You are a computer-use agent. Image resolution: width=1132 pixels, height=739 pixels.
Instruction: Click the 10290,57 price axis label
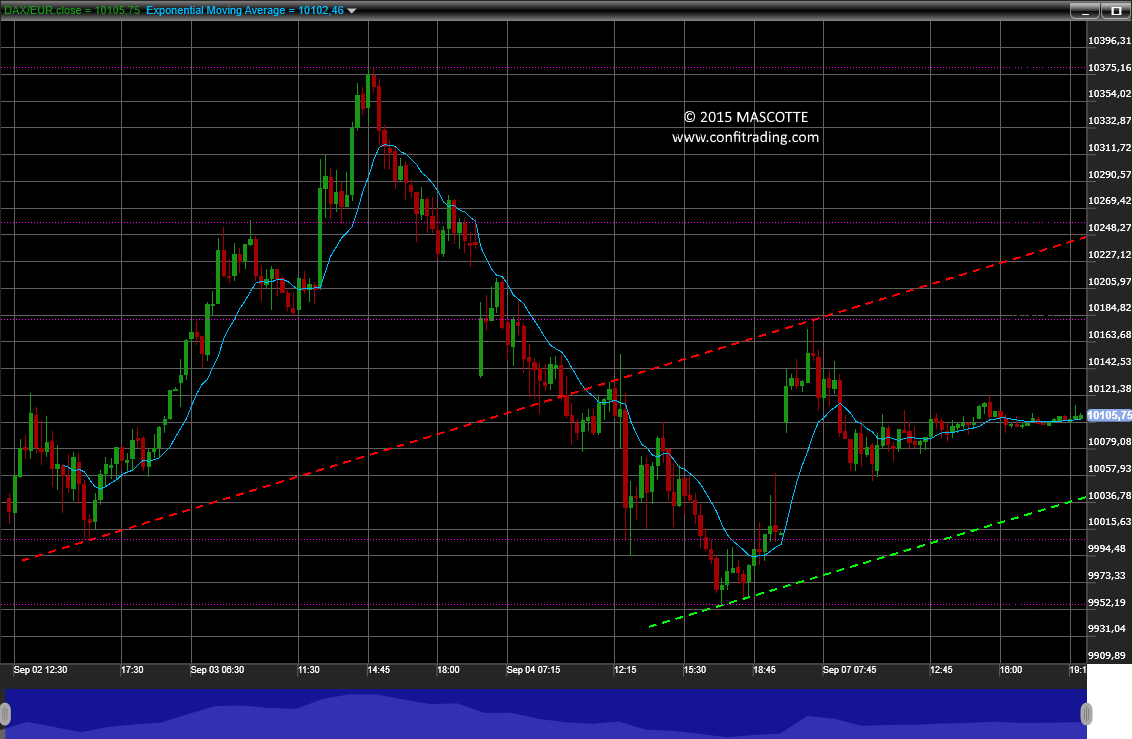pyautogui.click(x=1109, y=174)
